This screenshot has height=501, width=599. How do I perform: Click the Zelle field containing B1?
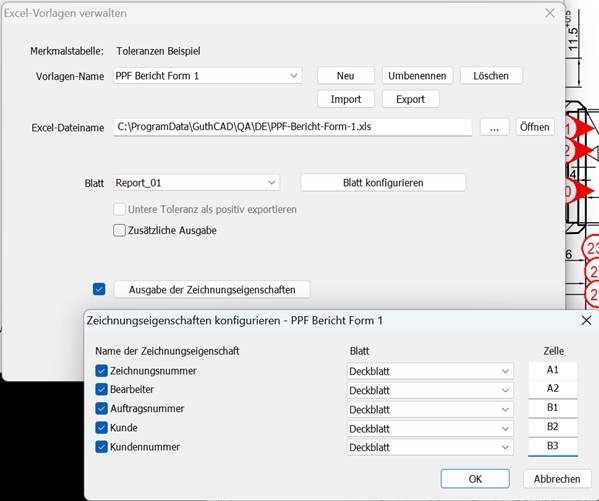(x=553, y=408)
